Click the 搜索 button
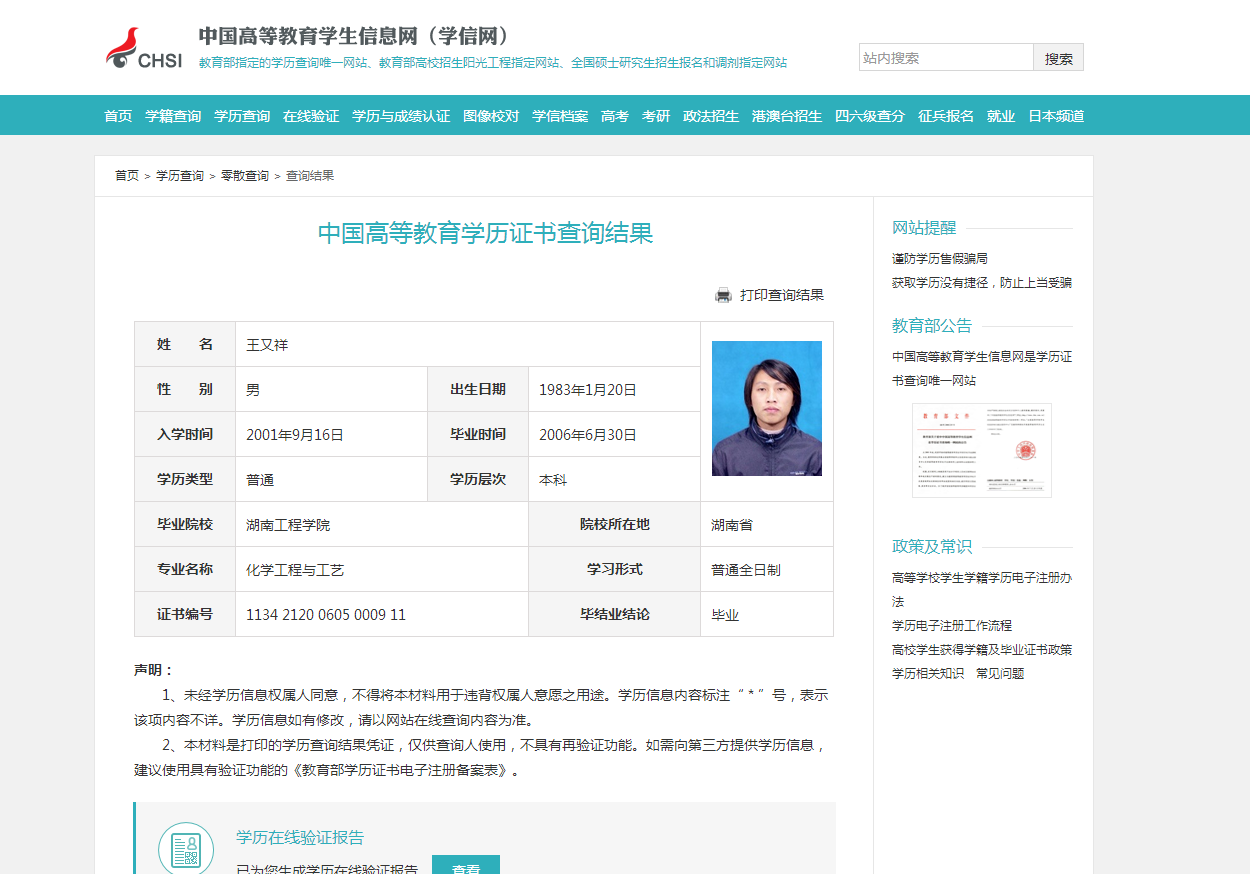The width and height of the screenshot is (1250, 874). 1059,58
